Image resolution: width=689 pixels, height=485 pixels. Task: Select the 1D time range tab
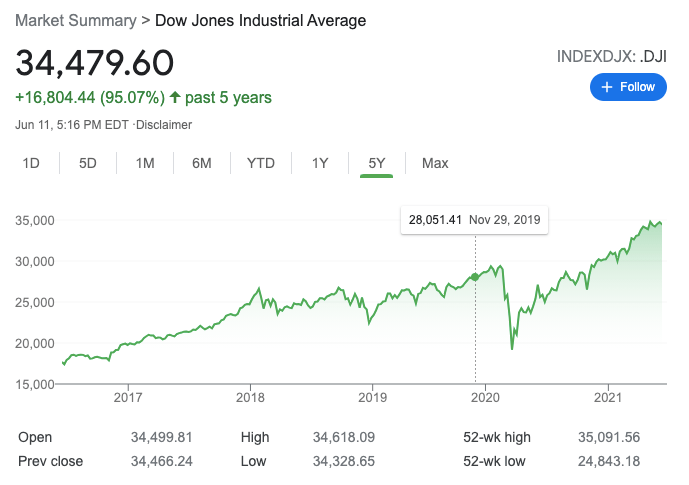[x=31, y=163]
